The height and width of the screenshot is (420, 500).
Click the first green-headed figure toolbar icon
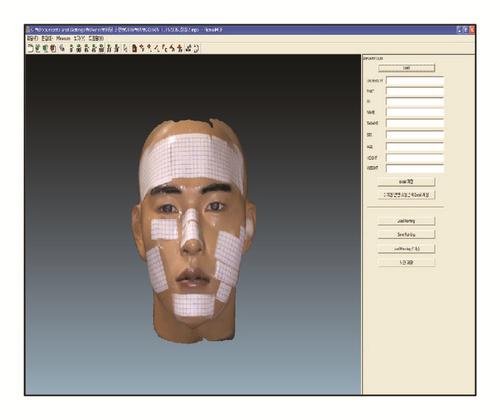pos(71,49)
